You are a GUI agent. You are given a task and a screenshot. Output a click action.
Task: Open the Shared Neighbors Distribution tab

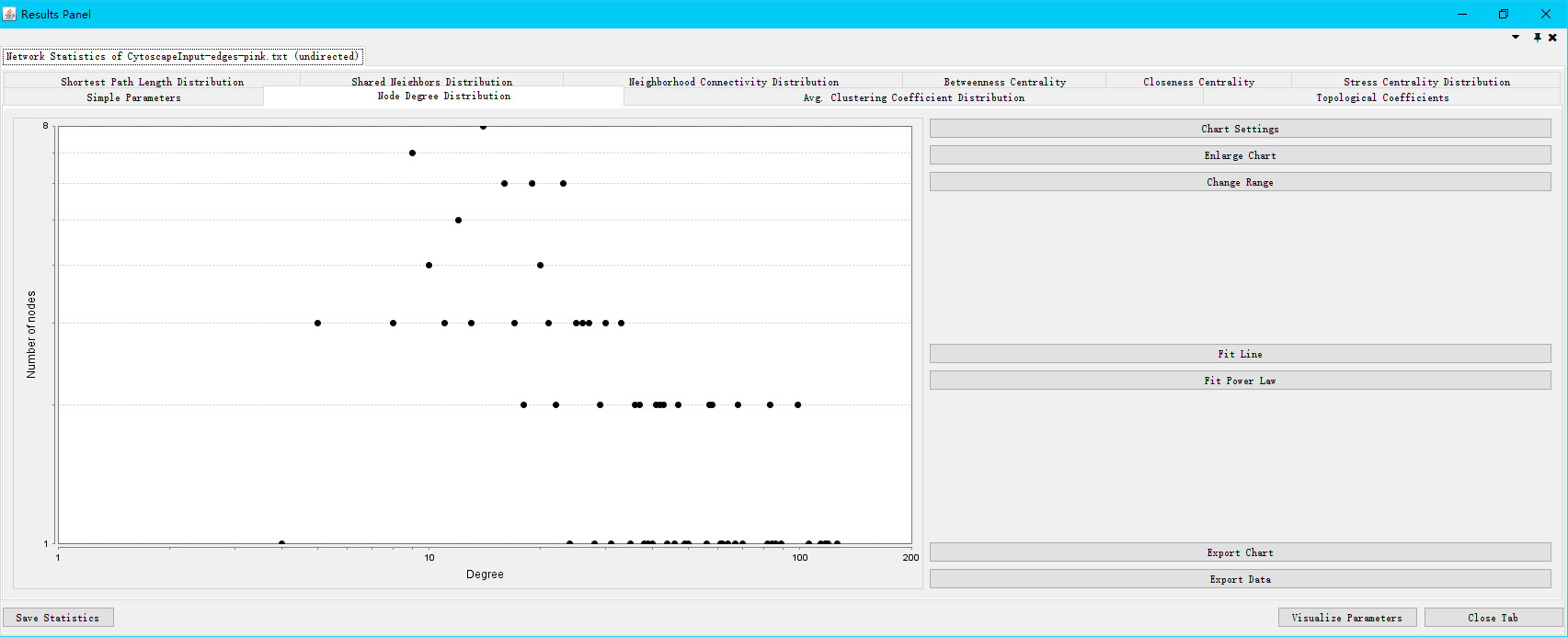coord(431,82)
